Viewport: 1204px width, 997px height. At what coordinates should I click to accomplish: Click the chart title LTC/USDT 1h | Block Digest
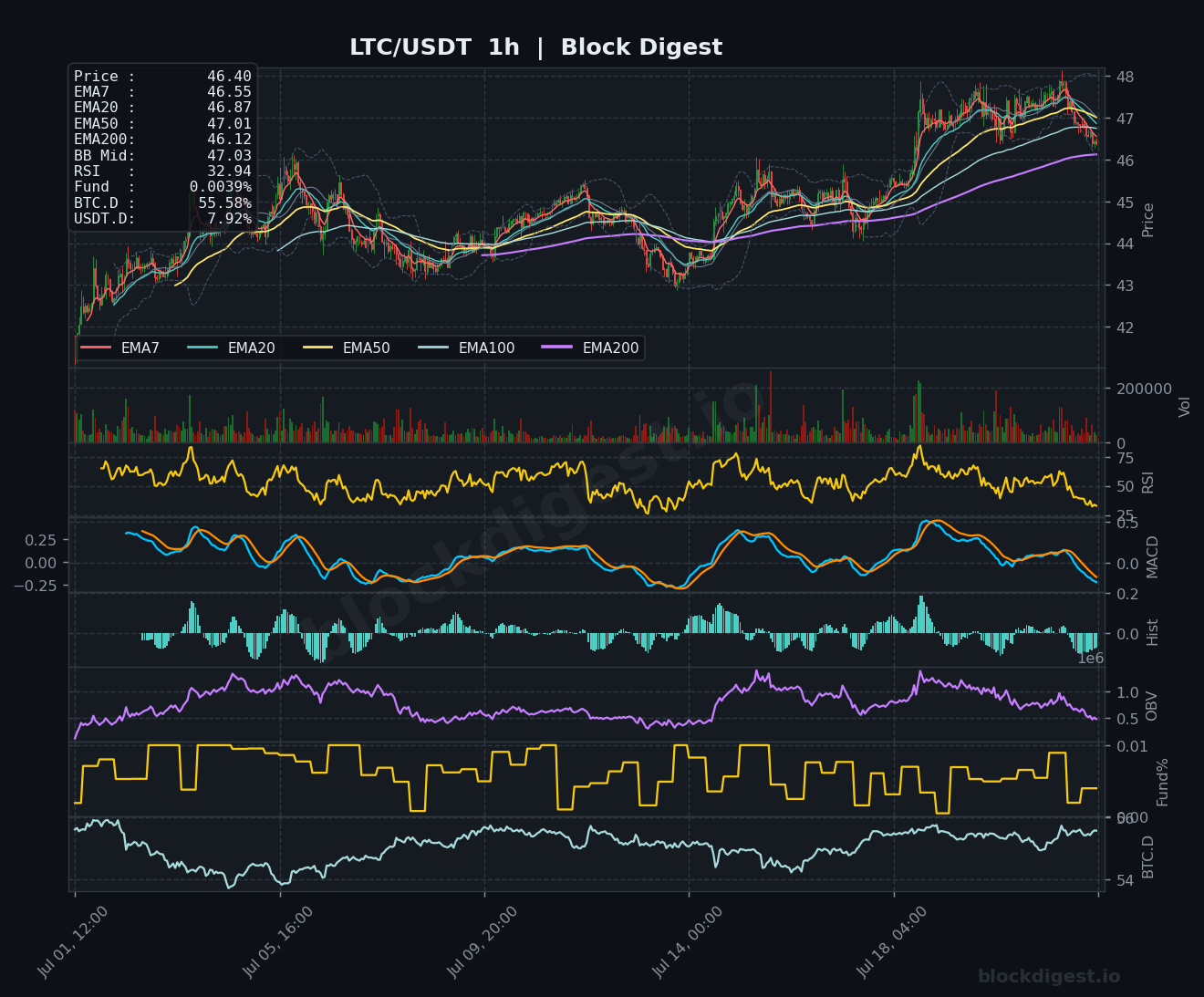coord(535,47)
